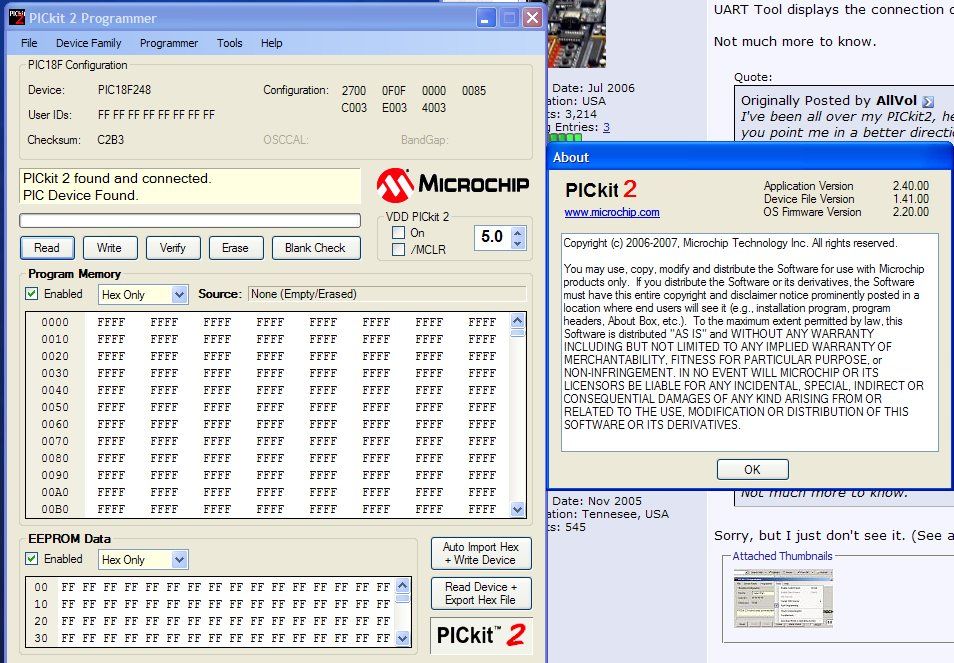954x663 pixels.
Task: Click program memory address row 0050
Action: point(55,407)
